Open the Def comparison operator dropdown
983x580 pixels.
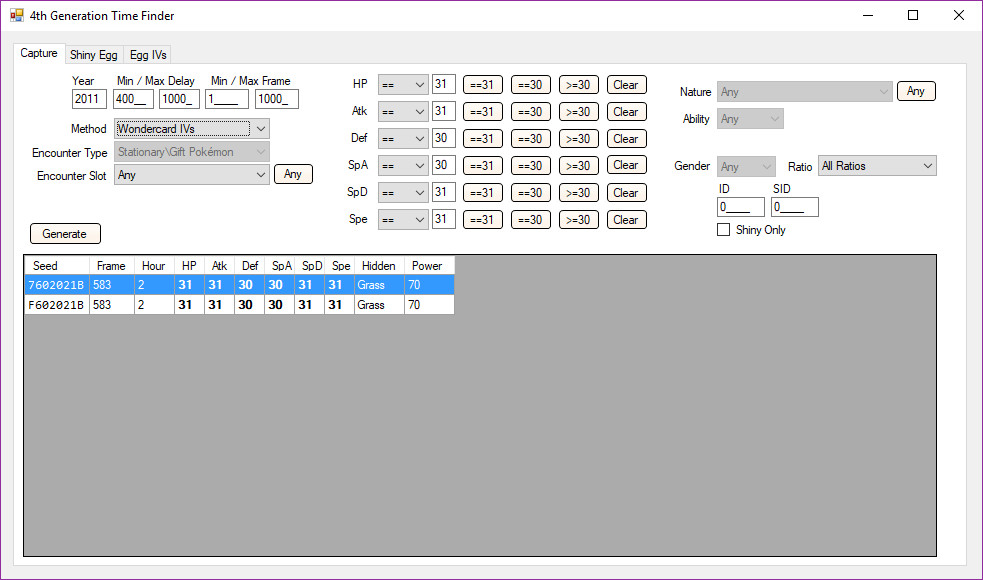(x=403, y=139)
